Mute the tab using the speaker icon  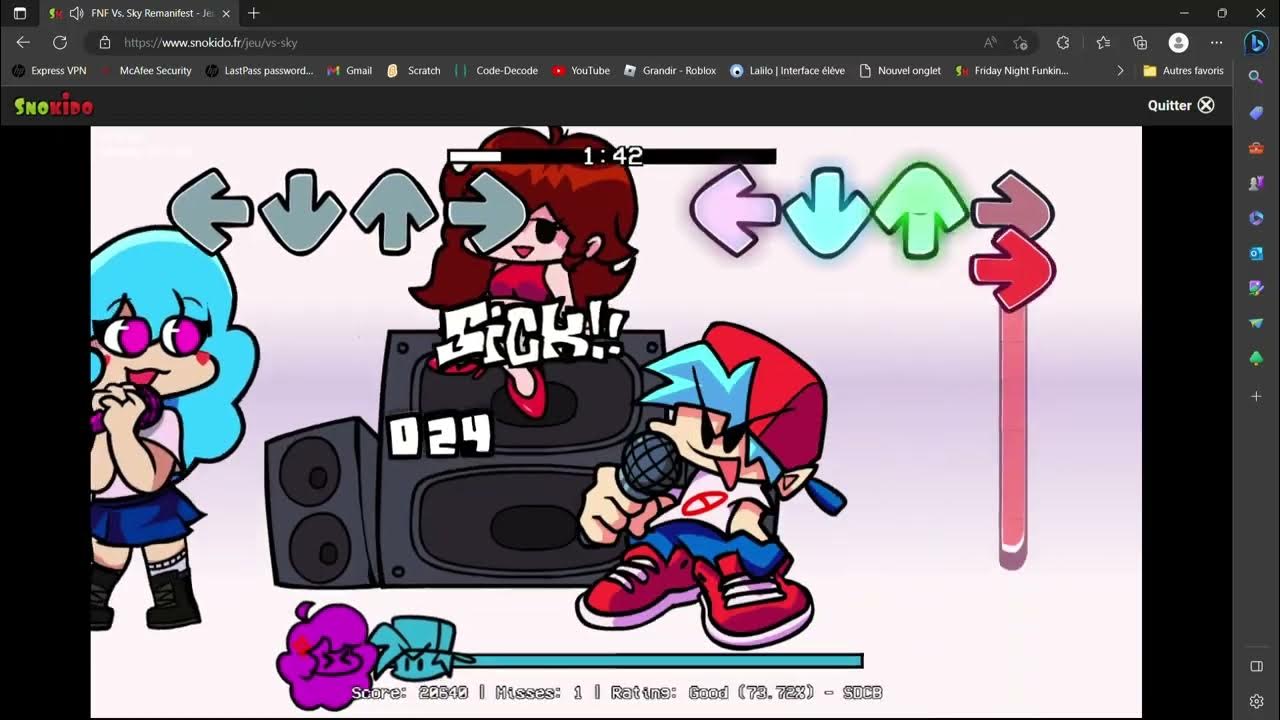(x=76, y=13)
